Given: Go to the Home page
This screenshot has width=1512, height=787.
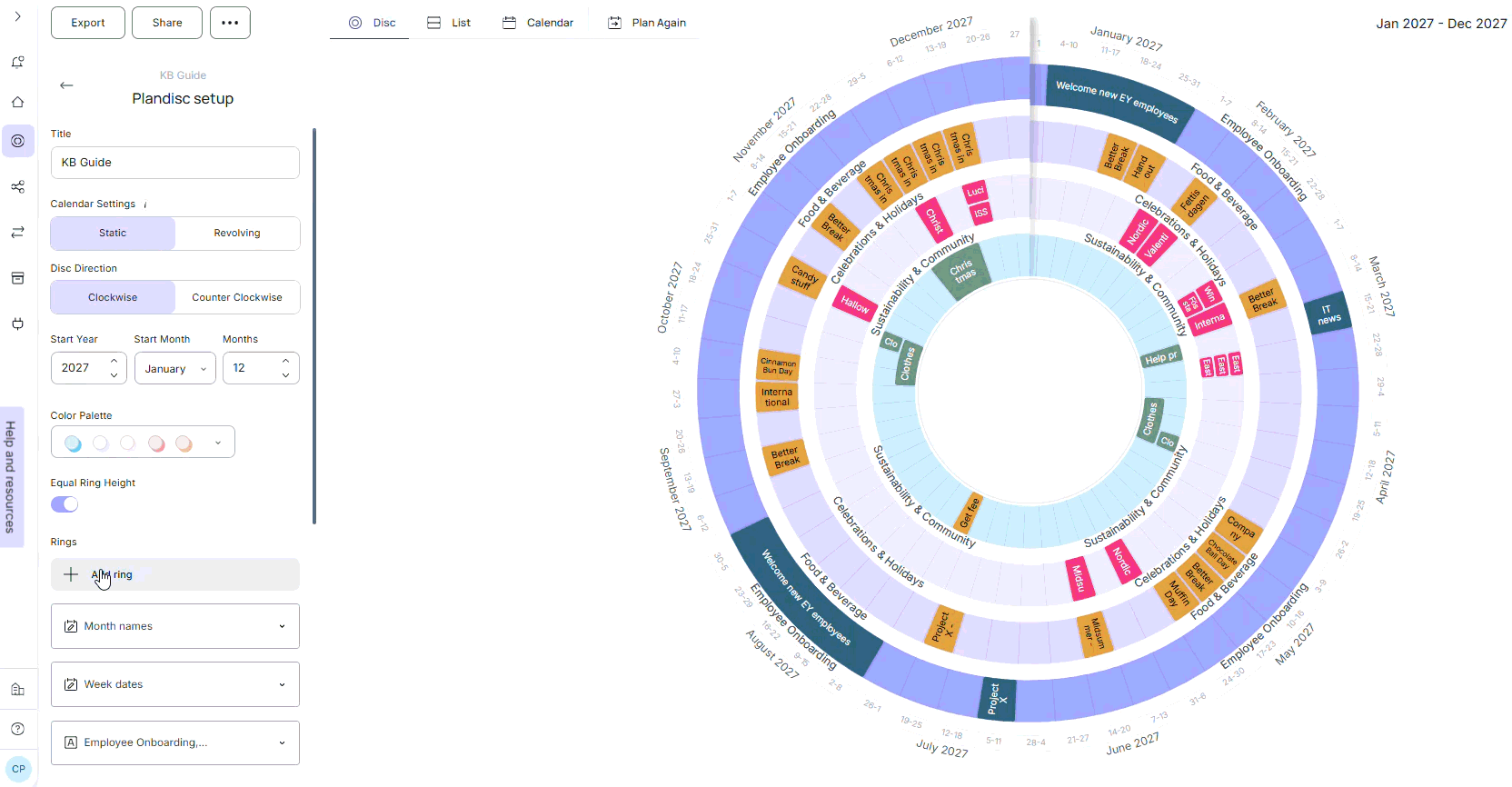Looking at the screenshot, I should [x=17, y=102].
